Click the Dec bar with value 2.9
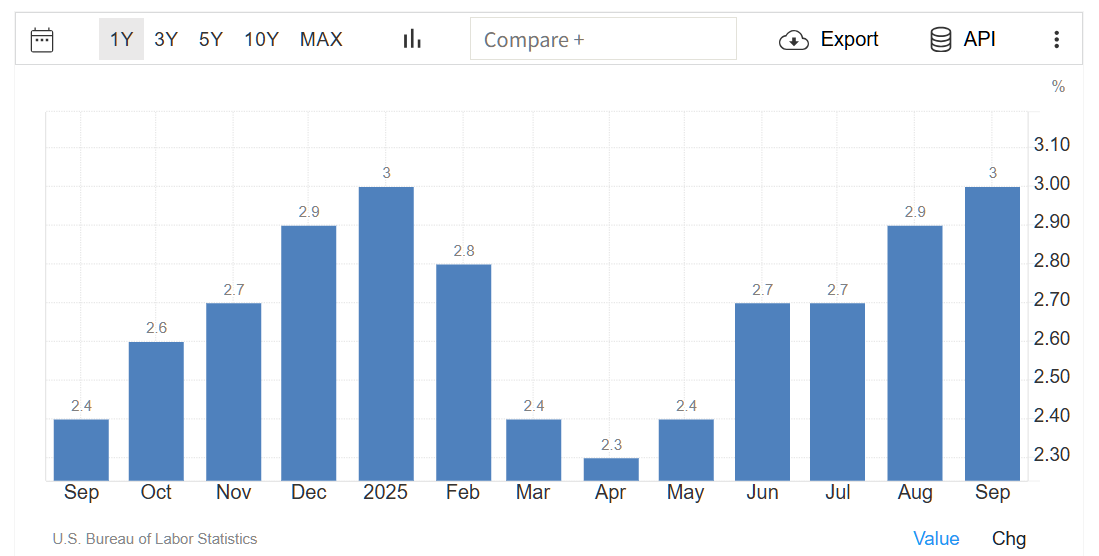The height and width of the screenshot is (556, 1099). [309, 352]
